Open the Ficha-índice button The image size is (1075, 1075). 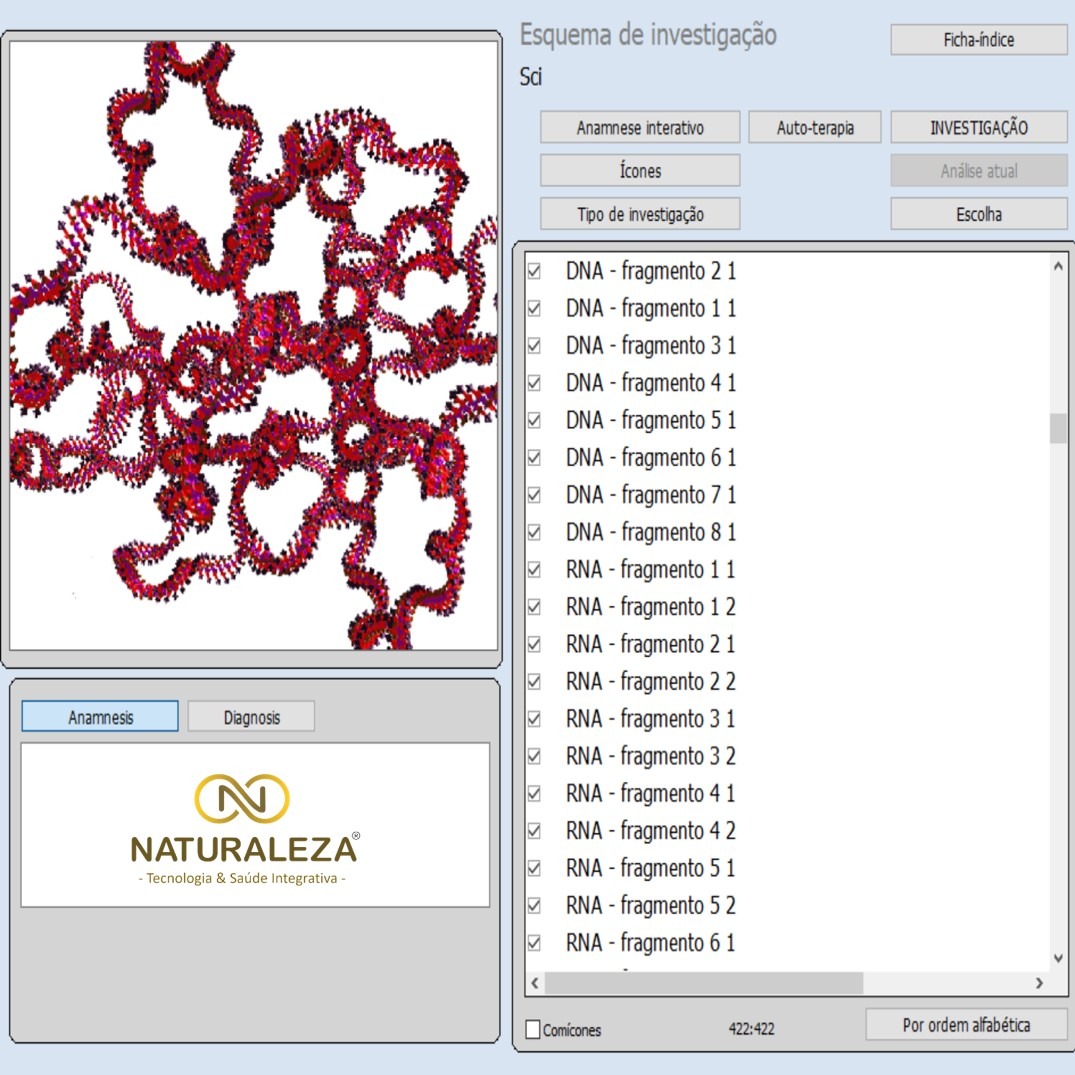click(978, 40)
